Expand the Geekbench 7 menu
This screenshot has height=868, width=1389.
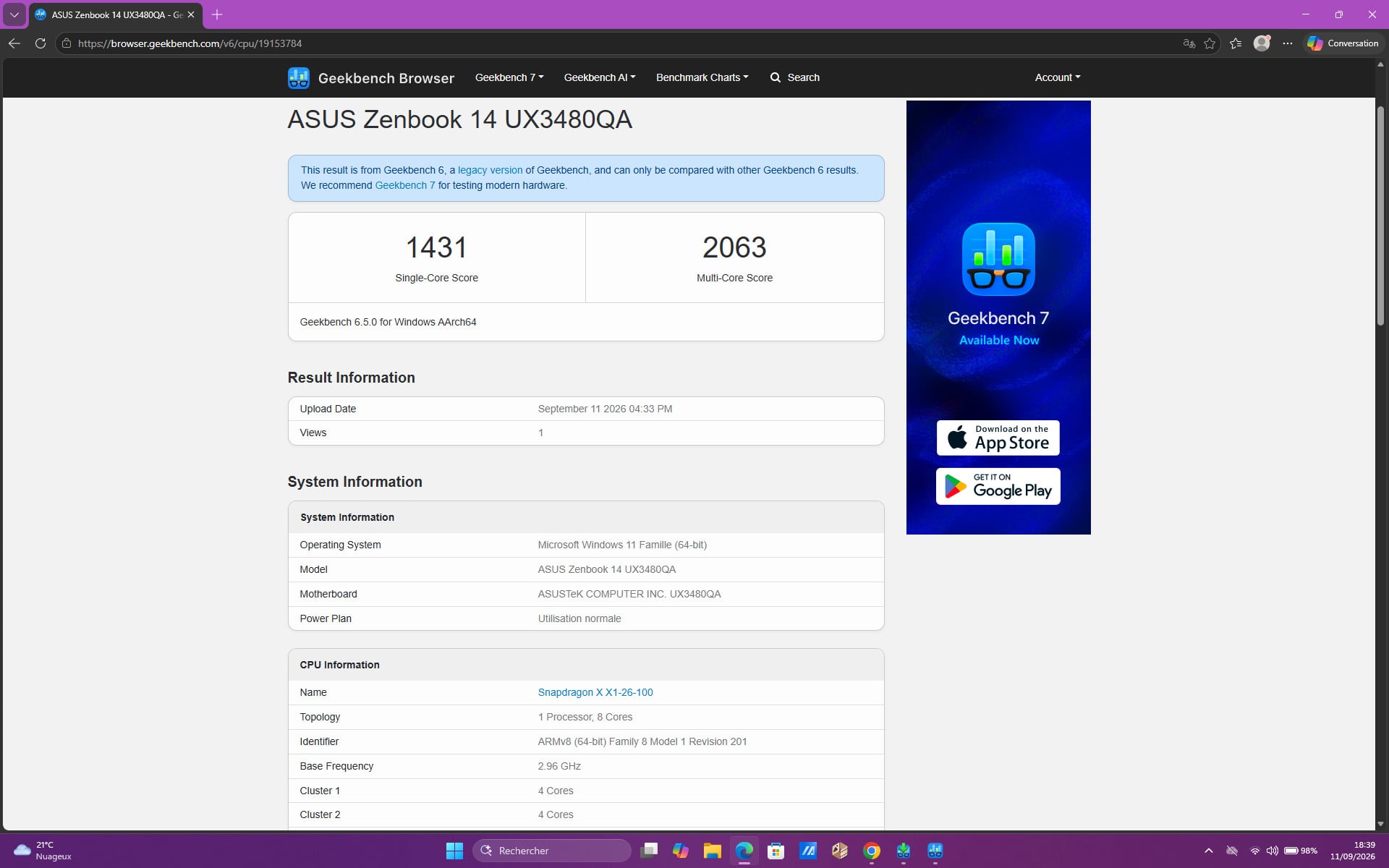point(509,77)
